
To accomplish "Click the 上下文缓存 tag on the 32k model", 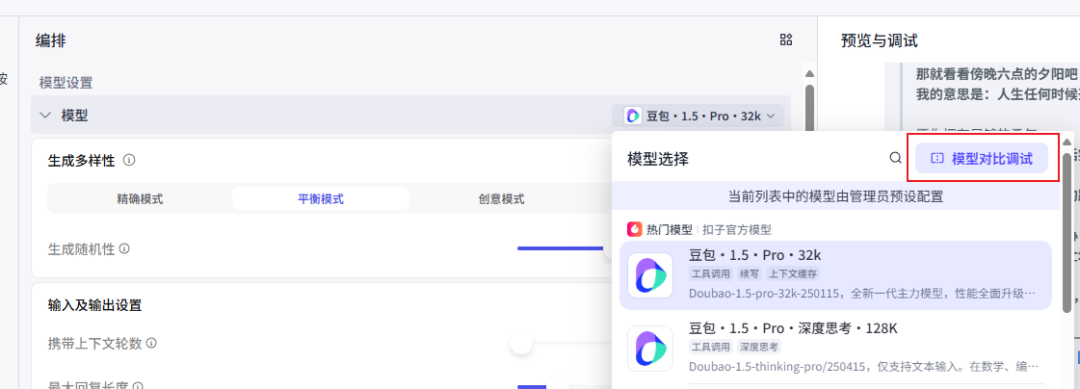I will tap(793, 273).
